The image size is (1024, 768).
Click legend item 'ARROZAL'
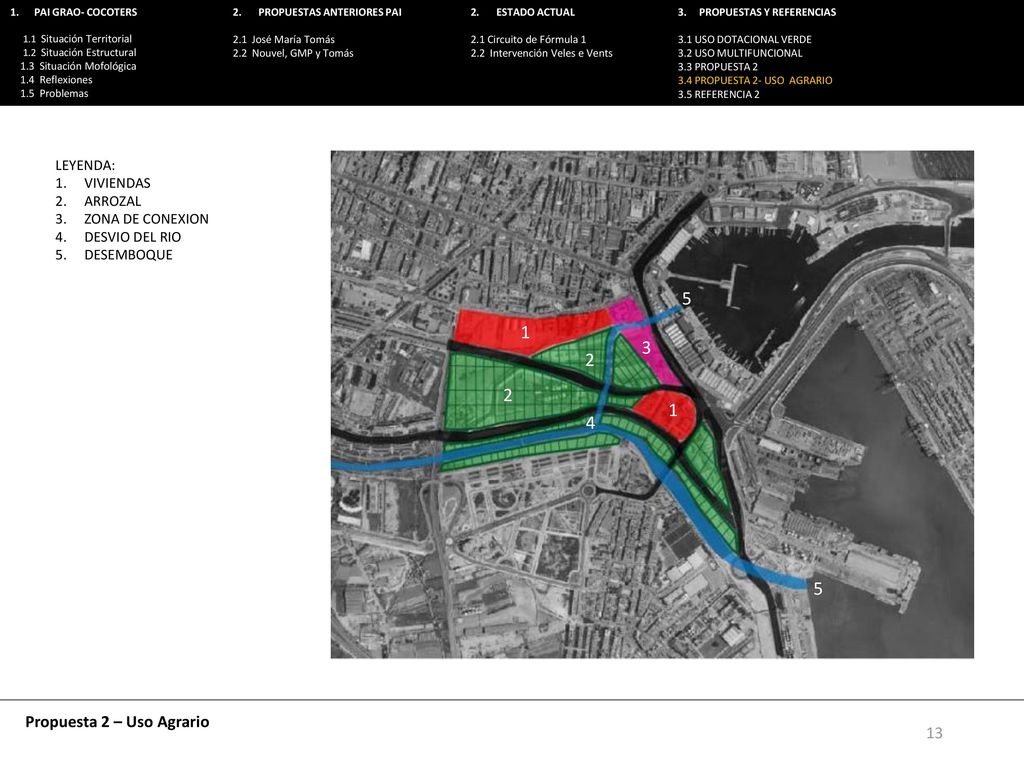coord(112,201)
